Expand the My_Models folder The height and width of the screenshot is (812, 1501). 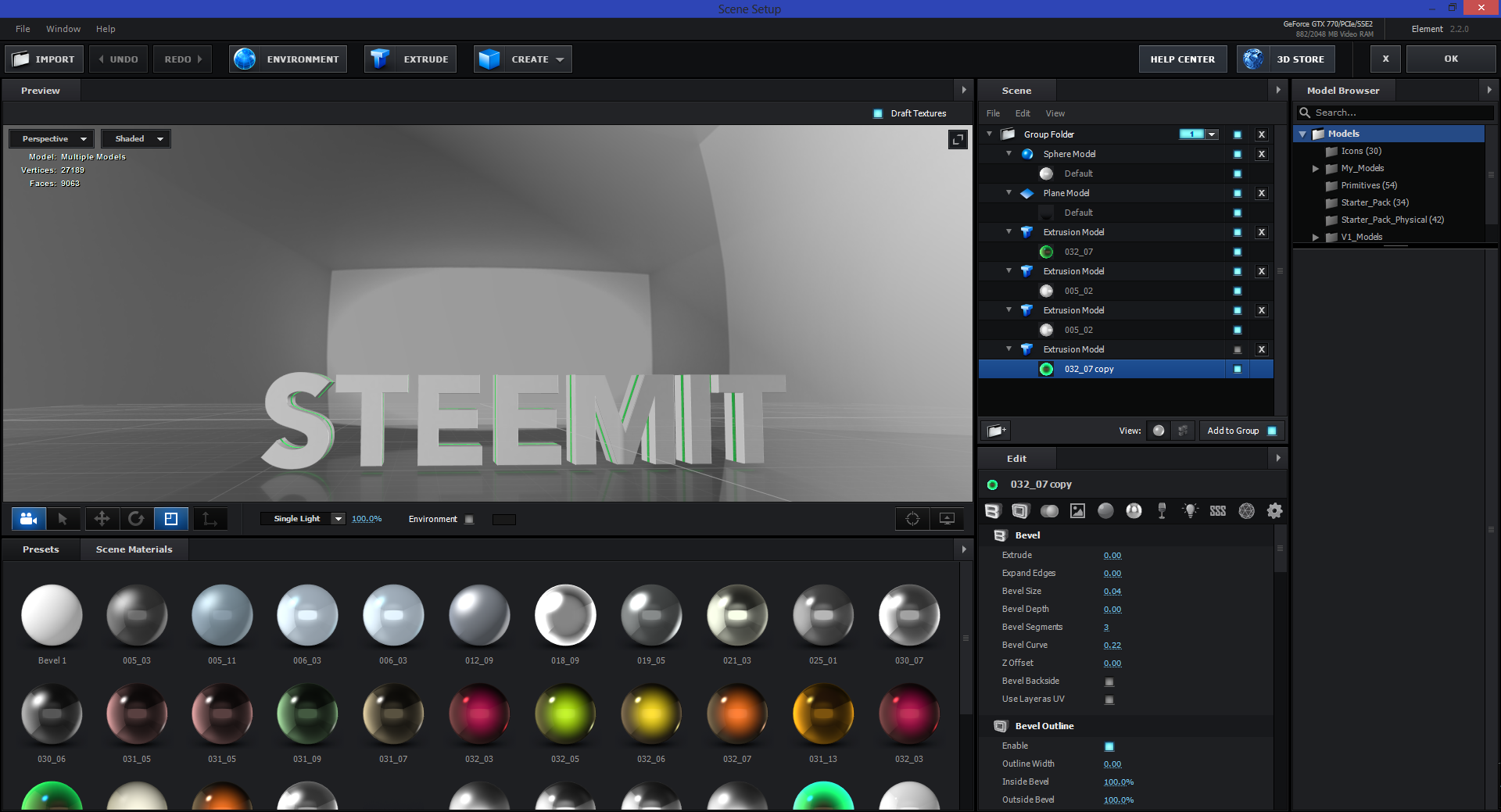[1316, 169]
